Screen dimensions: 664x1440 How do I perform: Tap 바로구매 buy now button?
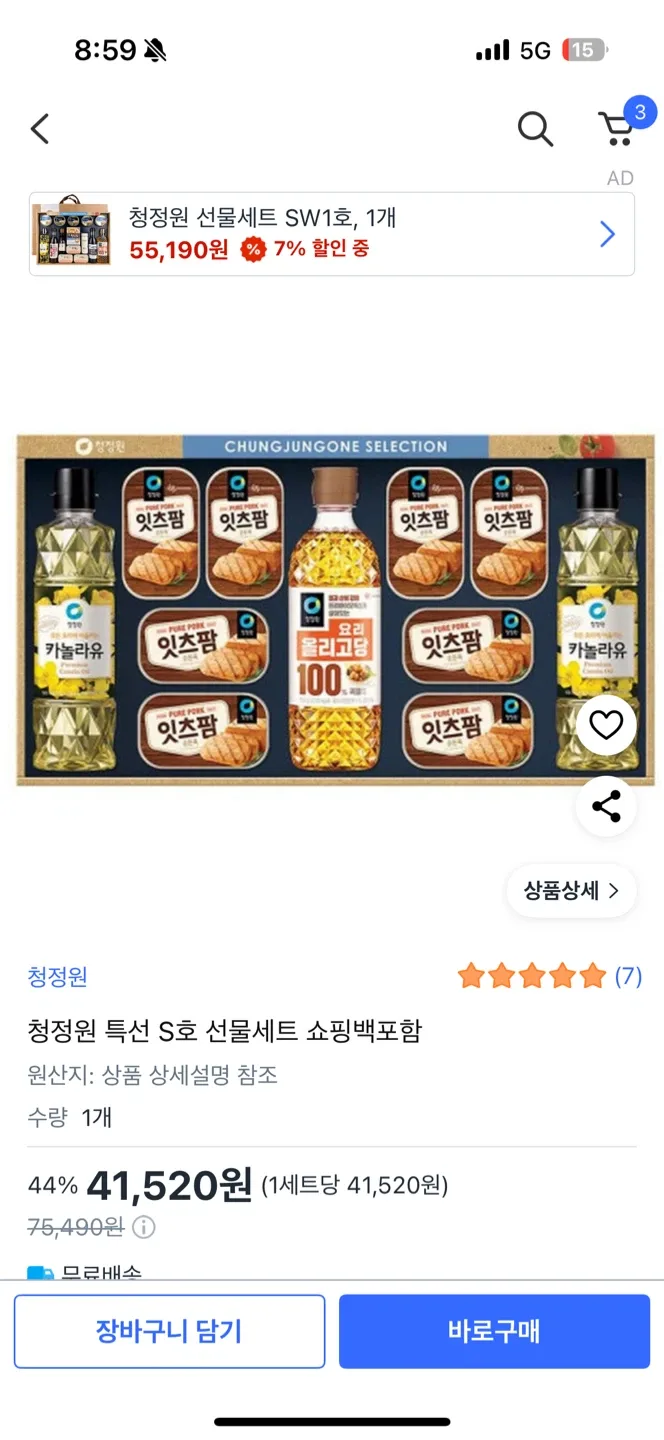point(494,1331)
